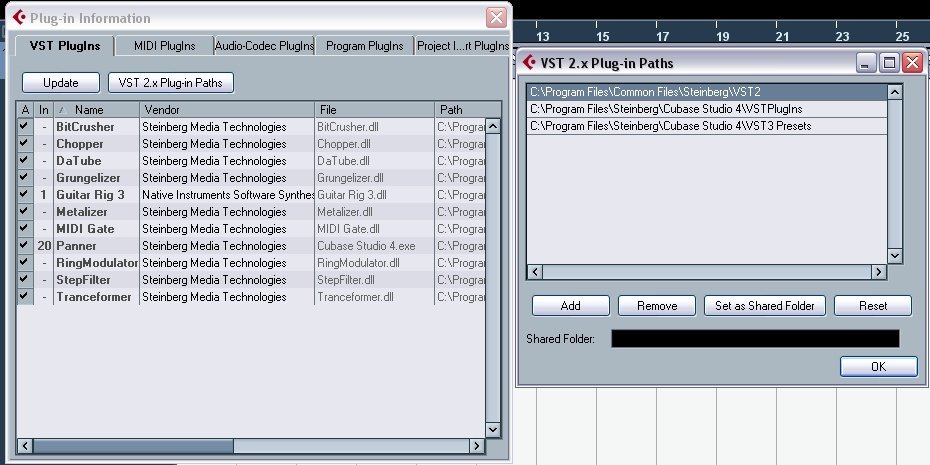Minimize the VST 2.x Plug-in Paths window
930x465 pixels.
(865, 62)
